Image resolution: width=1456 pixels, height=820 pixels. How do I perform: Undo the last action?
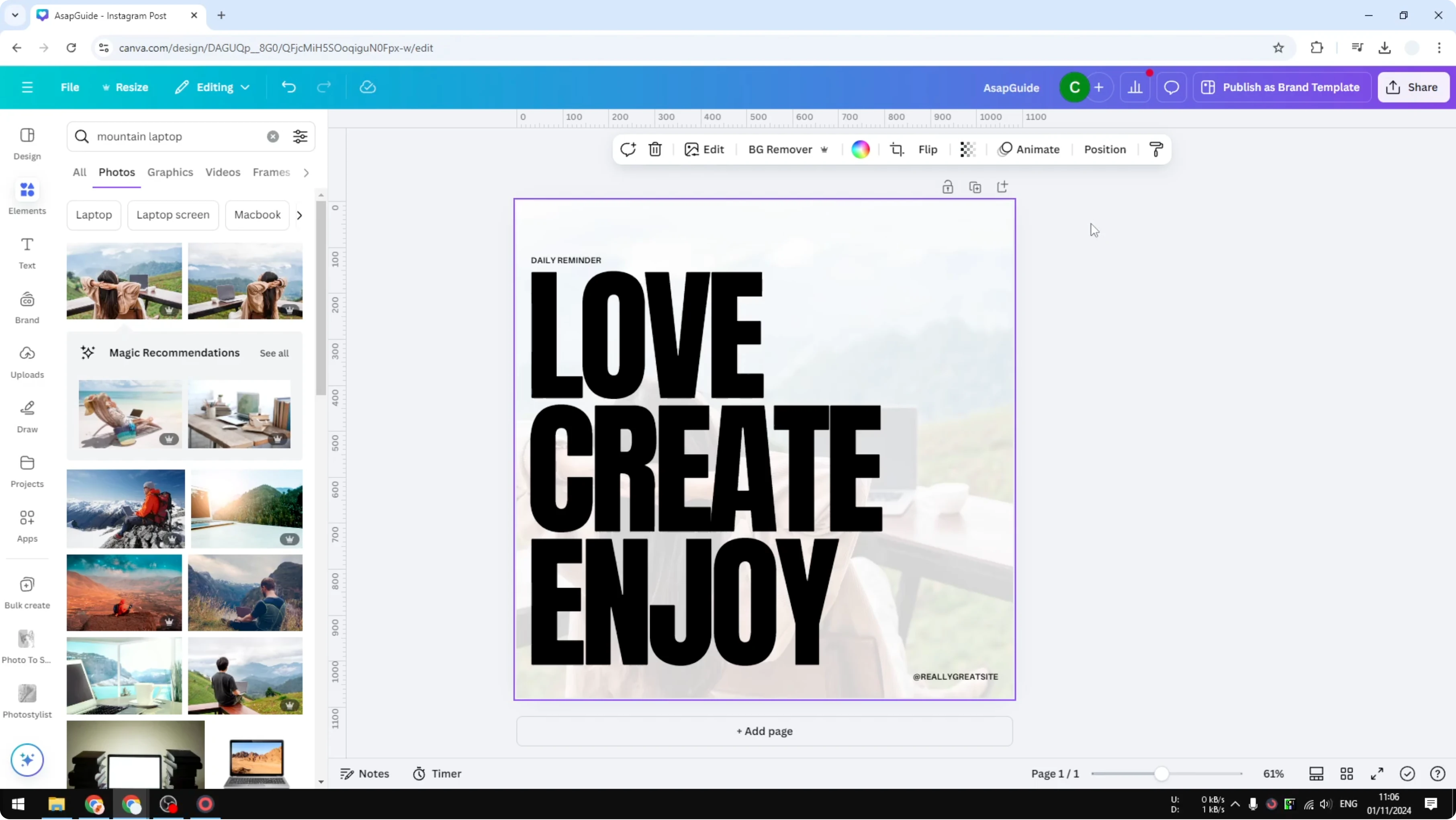pos(288,86)
